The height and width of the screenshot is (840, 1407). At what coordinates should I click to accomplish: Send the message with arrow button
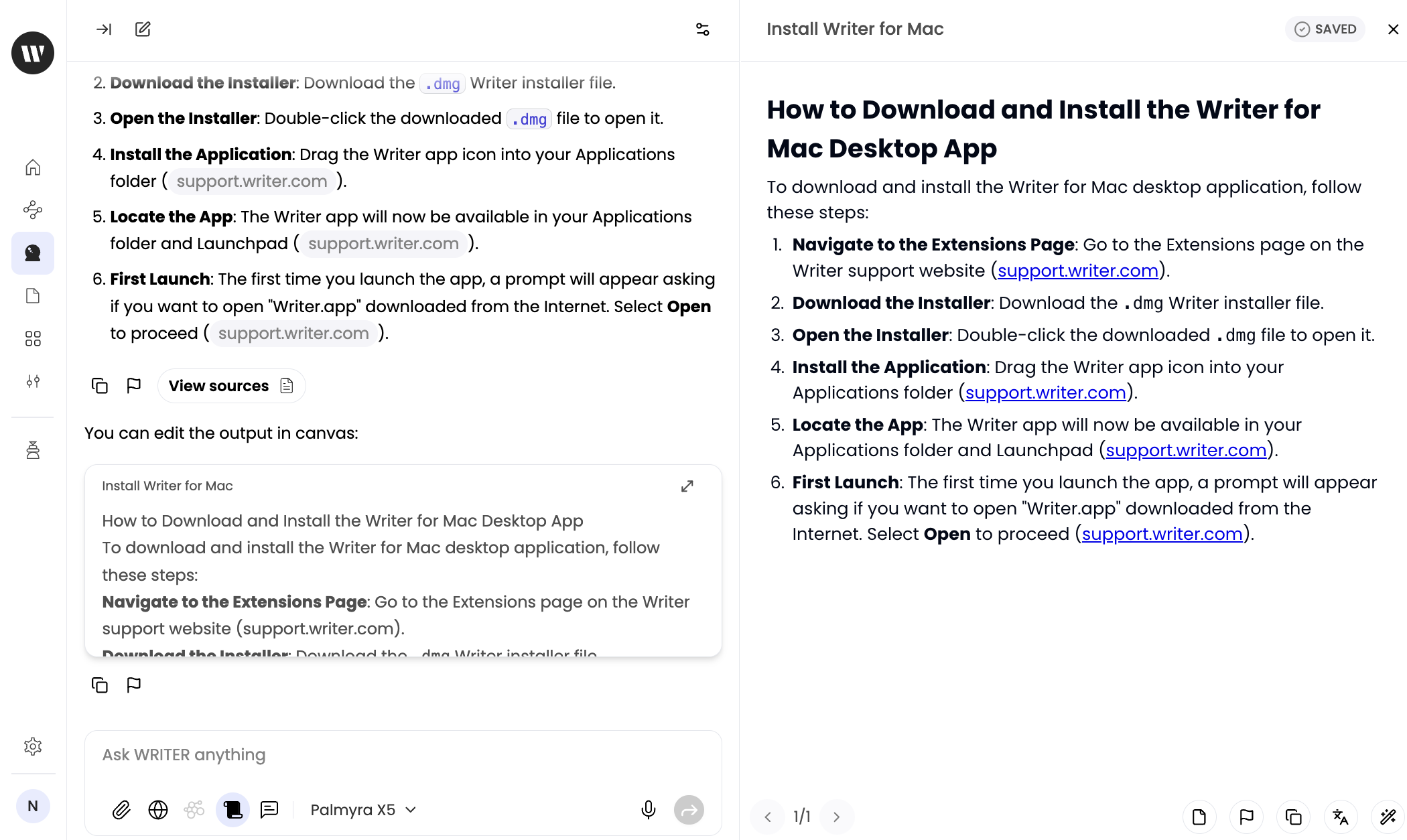click(689, 810)
